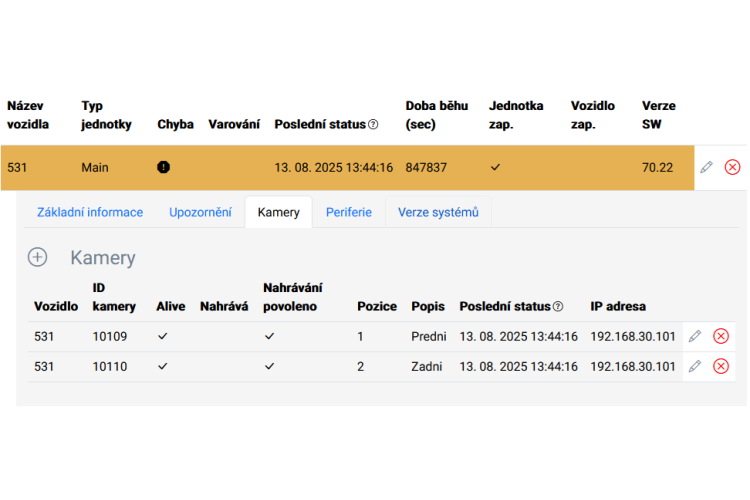Click IP address of camera 10110

632,367
